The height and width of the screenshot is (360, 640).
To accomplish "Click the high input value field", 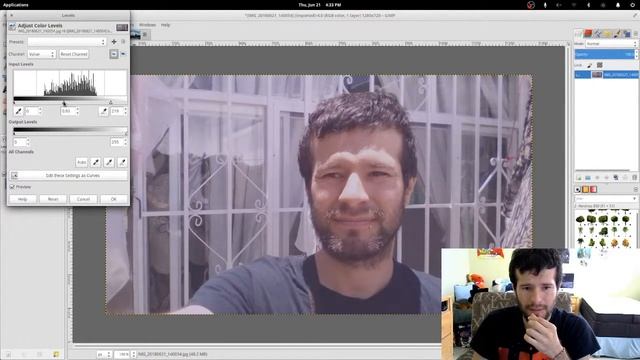I will [119, 111].
